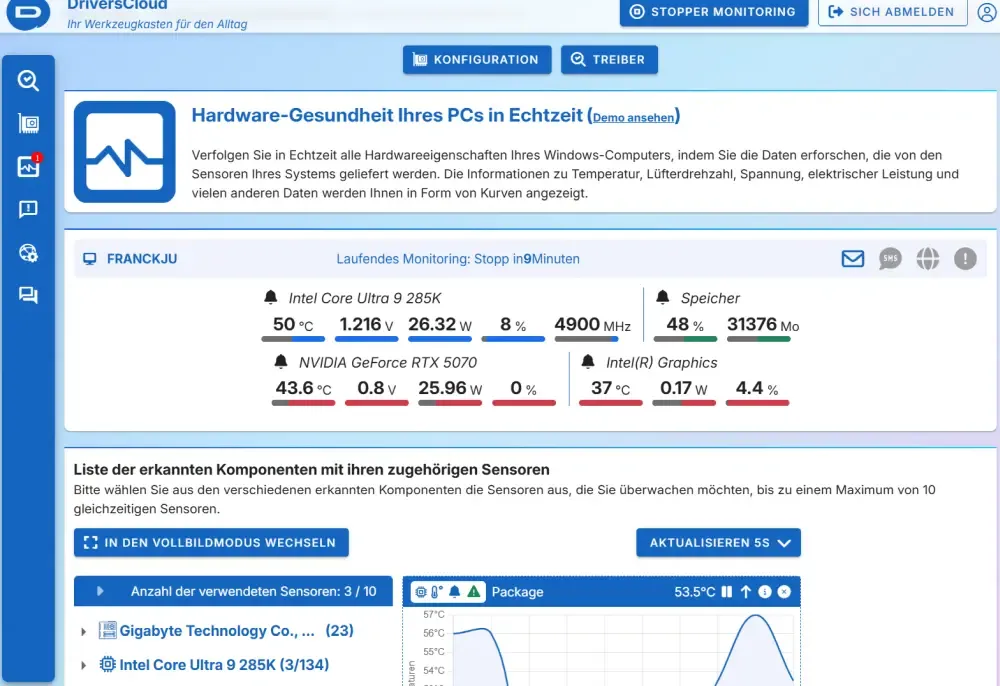The width and height of the screenshot is (1000, 686).
Task: Show info for the Package chart
Action: [765, 592]
